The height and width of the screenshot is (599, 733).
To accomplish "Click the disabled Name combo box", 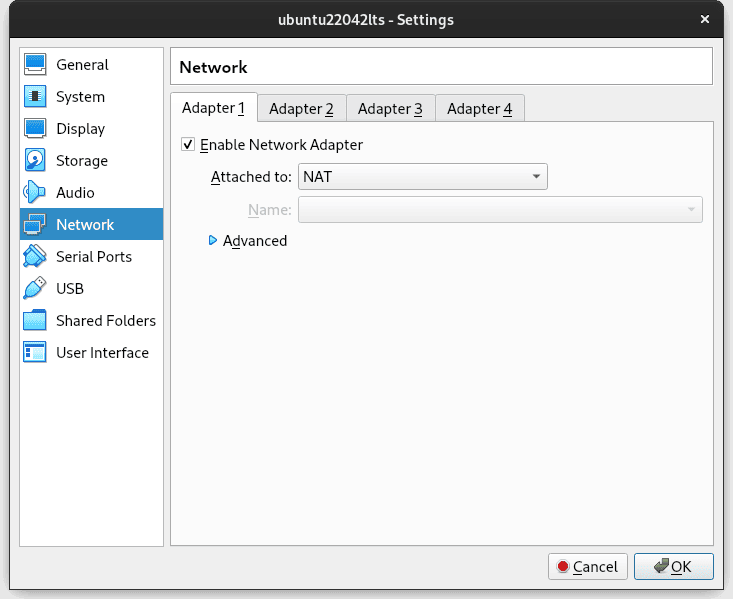I will [x=500, y=209].
